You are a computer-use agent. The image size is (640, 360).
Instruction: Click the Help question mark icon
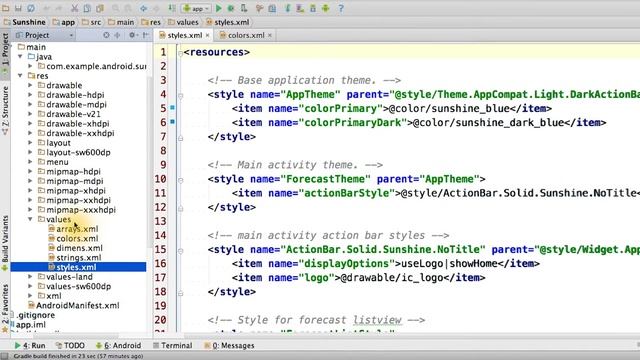click(x=341, y=8)
